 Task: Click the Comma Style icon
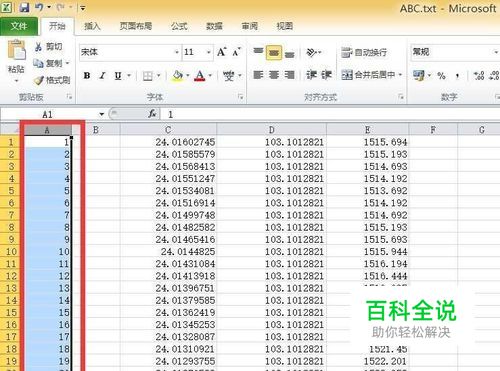[457, 76]
